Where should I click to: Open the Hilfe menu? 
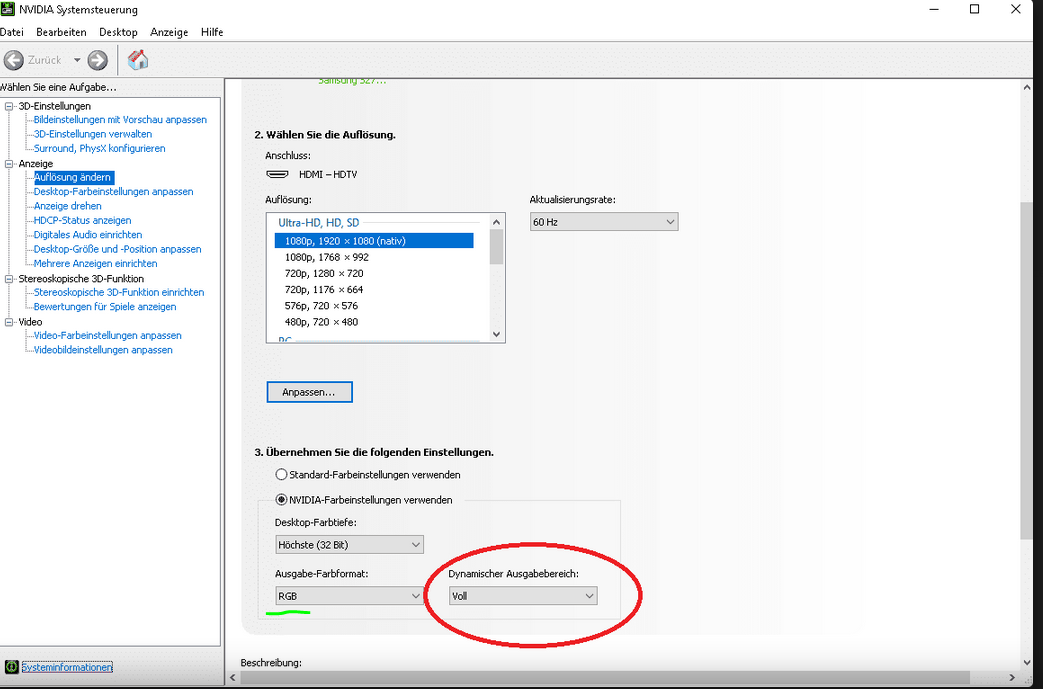[212, 32]
